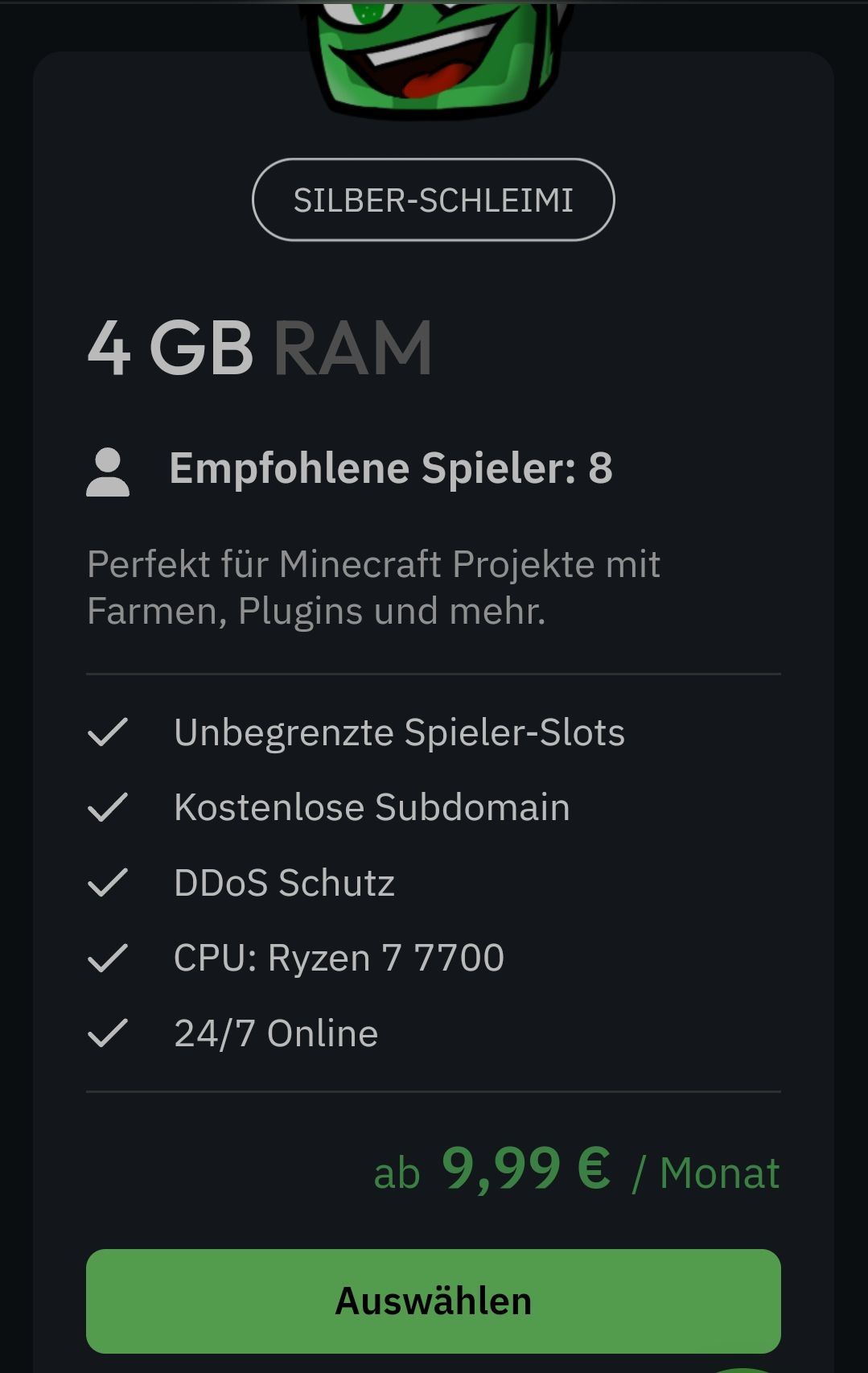The height and width of the screenshot is (1373, 868).
Task: Click the checkmark beside Kostenlose Subdomain
Action: coord(108,807)
